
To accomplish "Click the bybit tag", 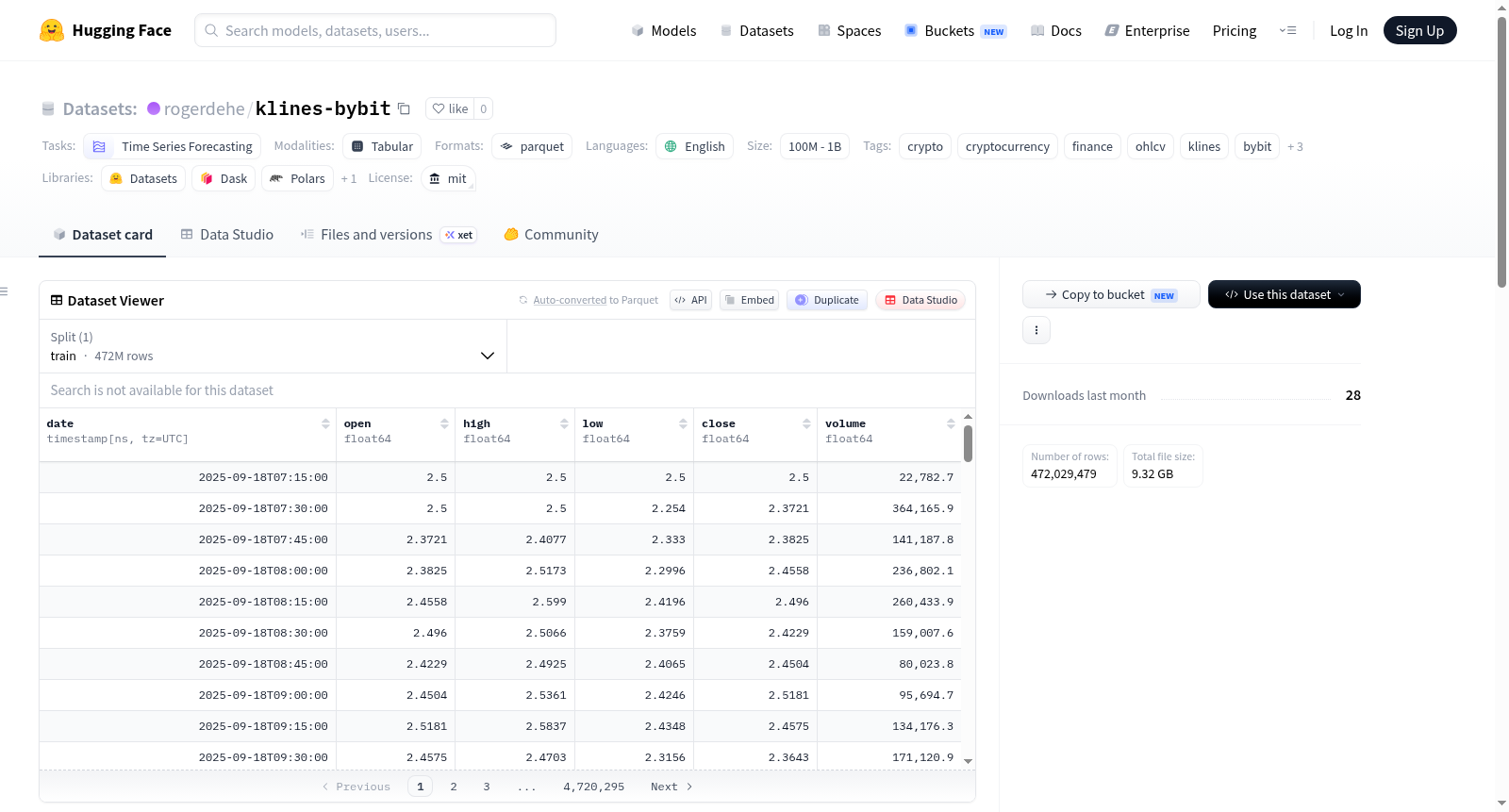I will point(1257,146).
